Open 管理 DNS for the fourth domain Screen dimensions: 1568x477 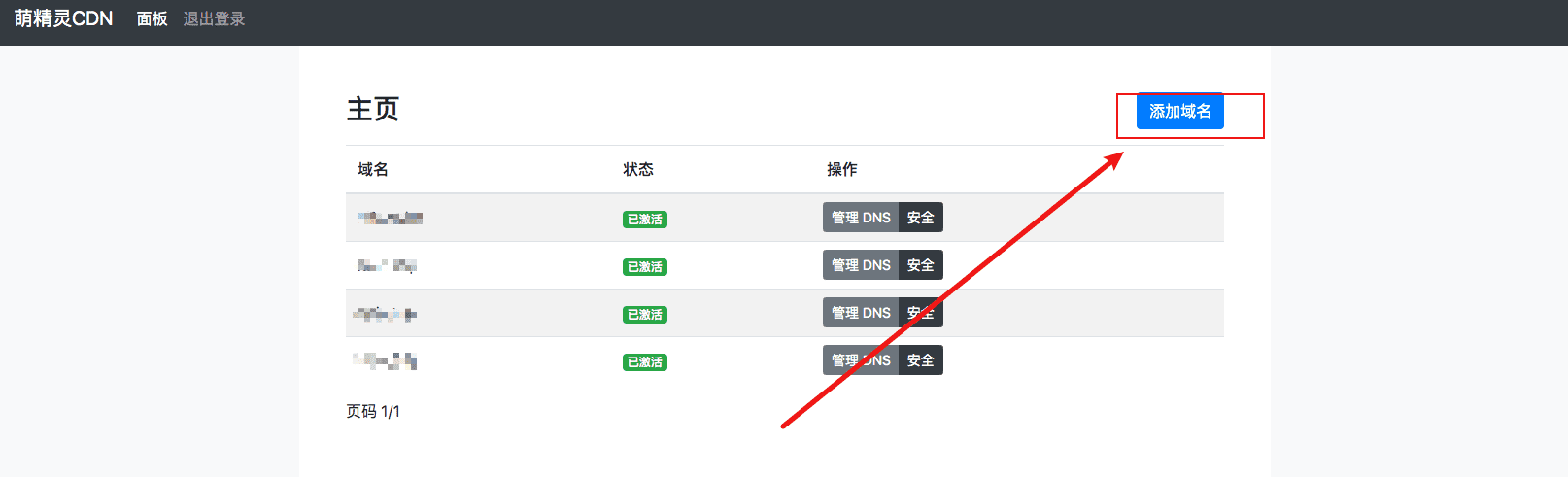[861, 360]
